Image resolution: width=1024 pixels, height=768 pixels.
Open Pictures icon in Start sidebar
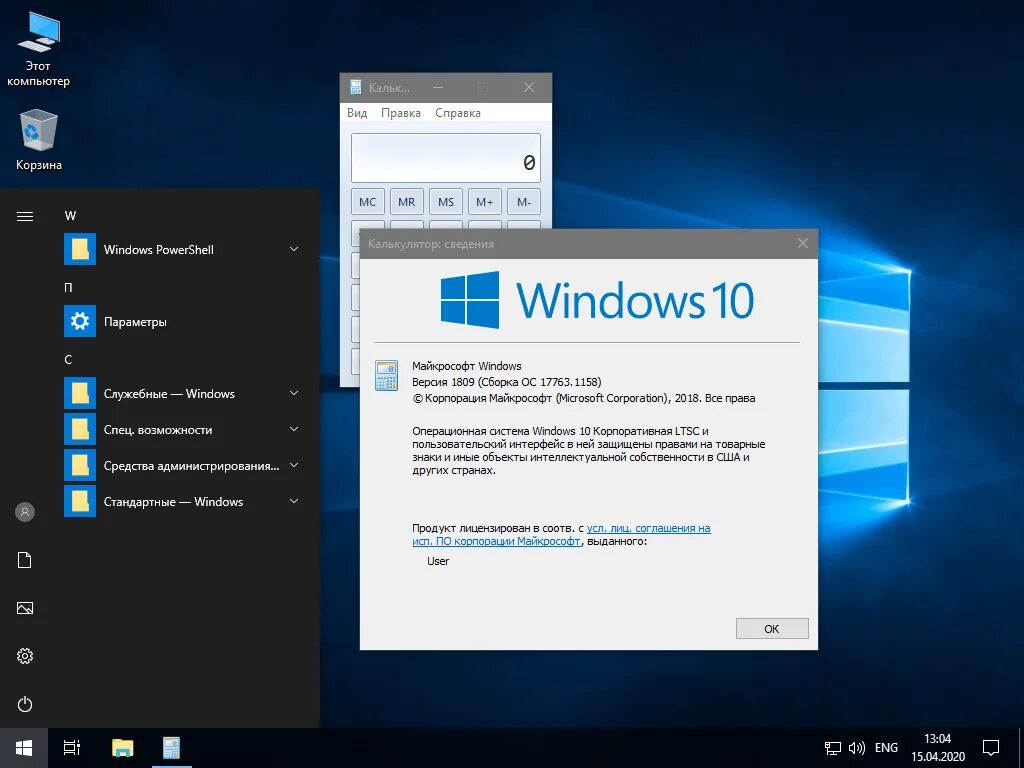(x=25, y=608)
